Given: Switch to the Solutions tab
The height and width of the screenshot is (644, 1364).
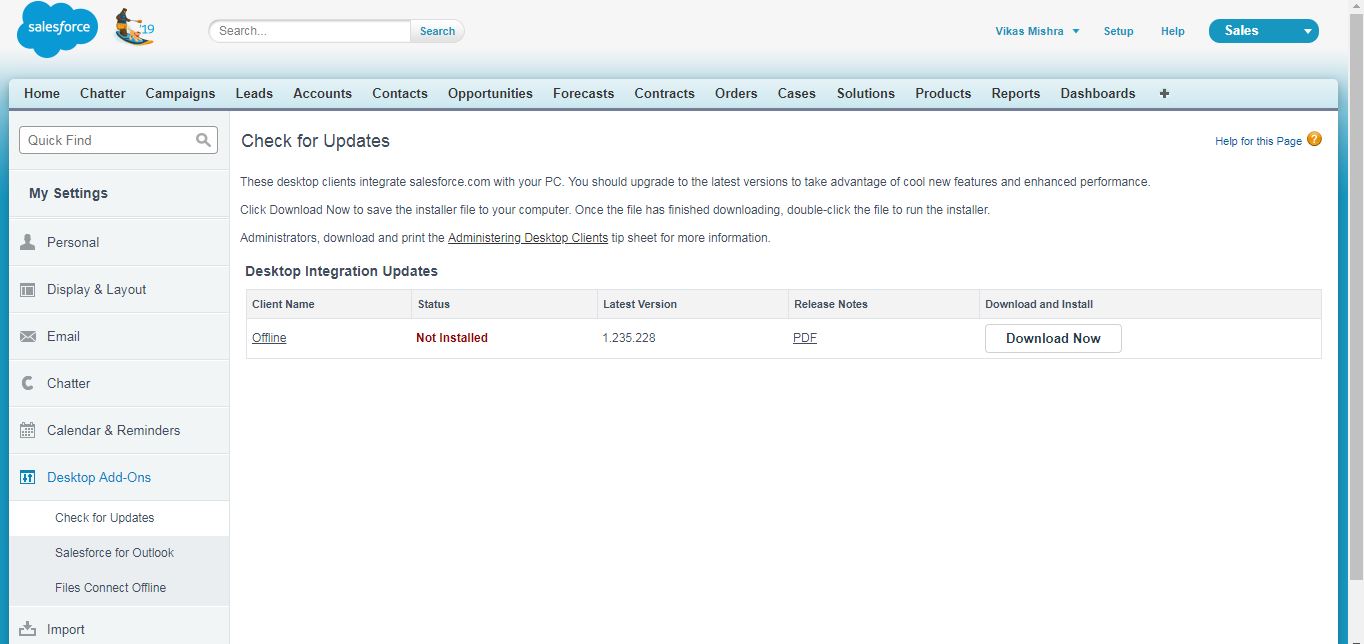Looking at the screenshot, I should pyautogui.click(x=866, y=93).
